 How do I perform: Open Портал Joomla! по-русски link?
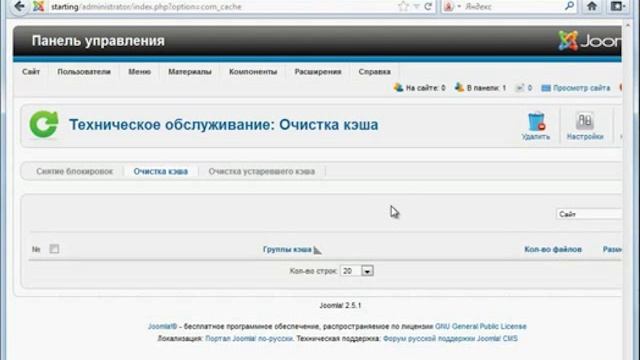[249, 339]
